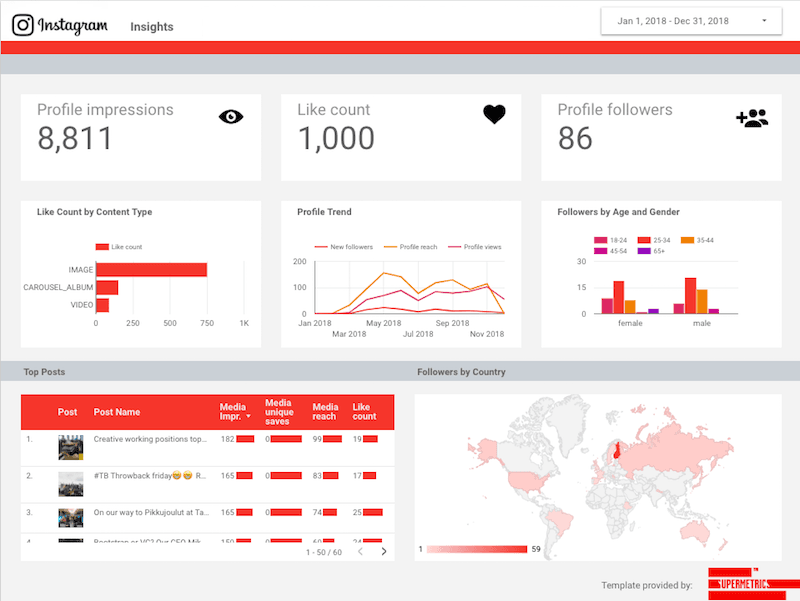Click the Post Name column header

pos(117,412)
